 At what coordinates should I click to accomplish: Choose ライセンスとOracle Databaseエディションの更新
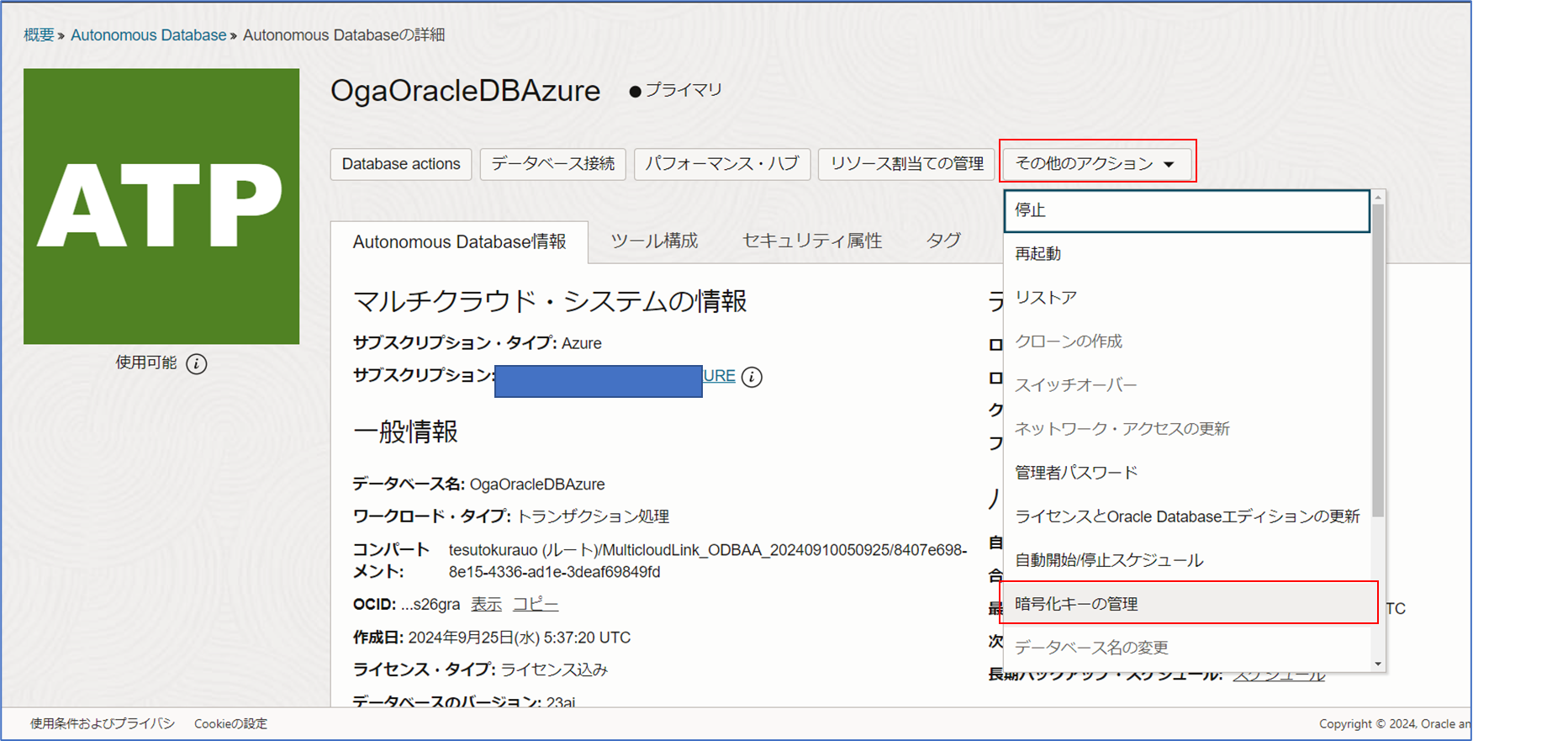click(x=1186, y=516)
